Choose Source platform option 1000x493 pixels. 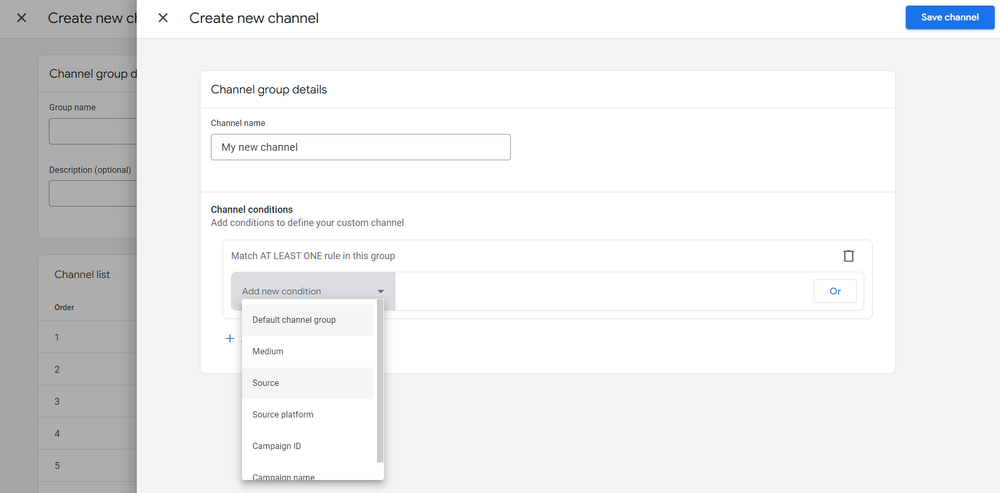307,415
